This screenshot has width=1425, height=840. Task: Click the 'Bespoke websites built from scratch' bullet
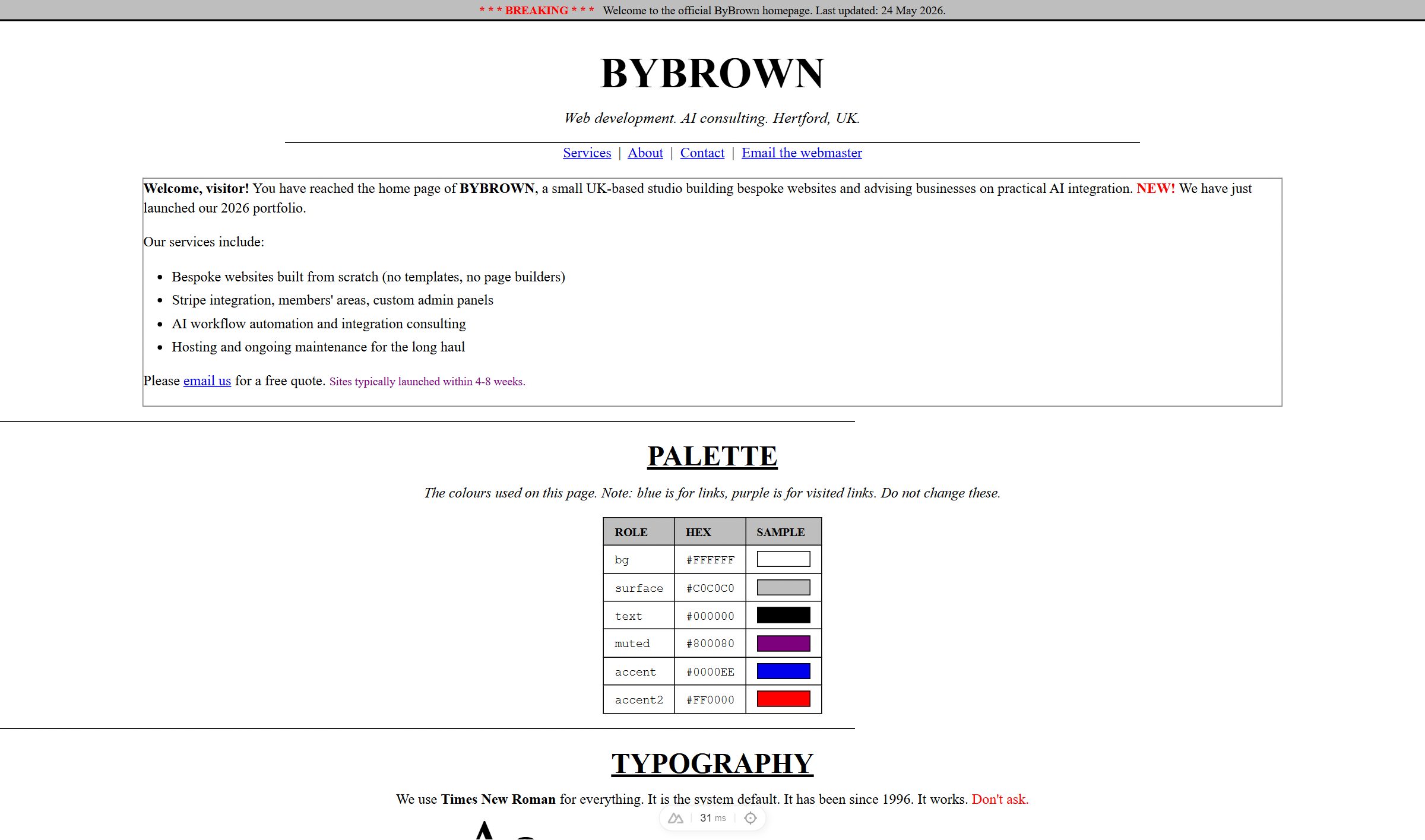coord(368,277)
